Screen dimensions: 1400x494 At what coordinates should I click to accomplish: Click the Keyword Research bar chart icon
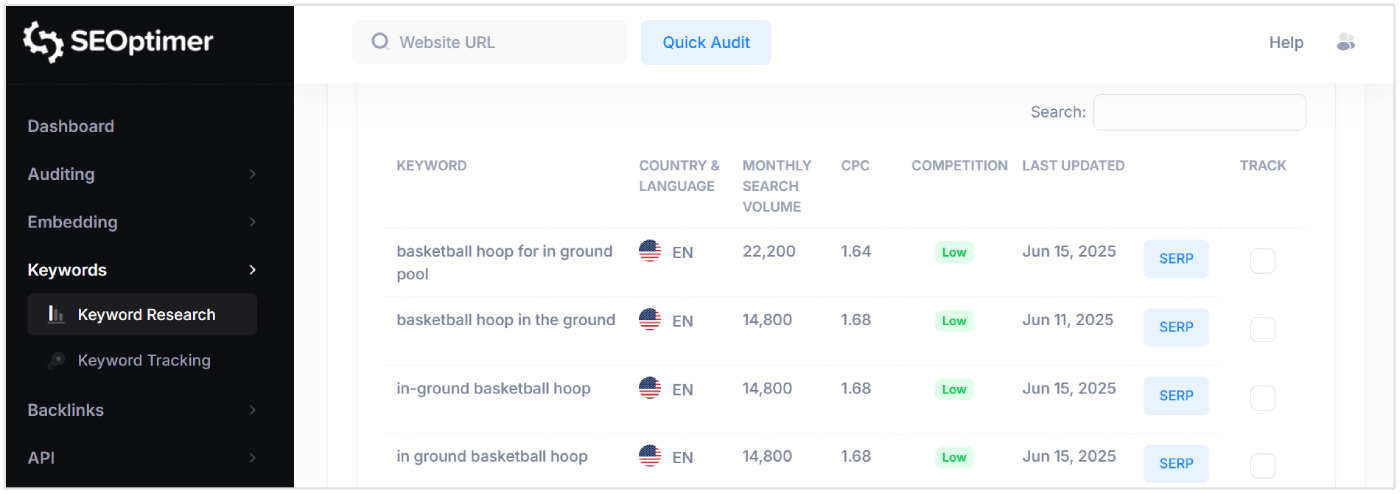pos(57,315)
